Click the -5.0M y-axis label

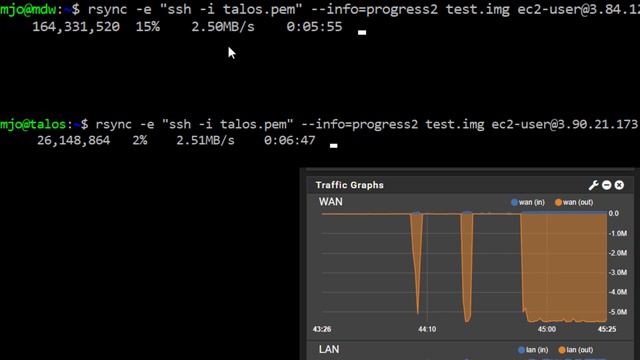pyautogui.click(x=618, y=312)
